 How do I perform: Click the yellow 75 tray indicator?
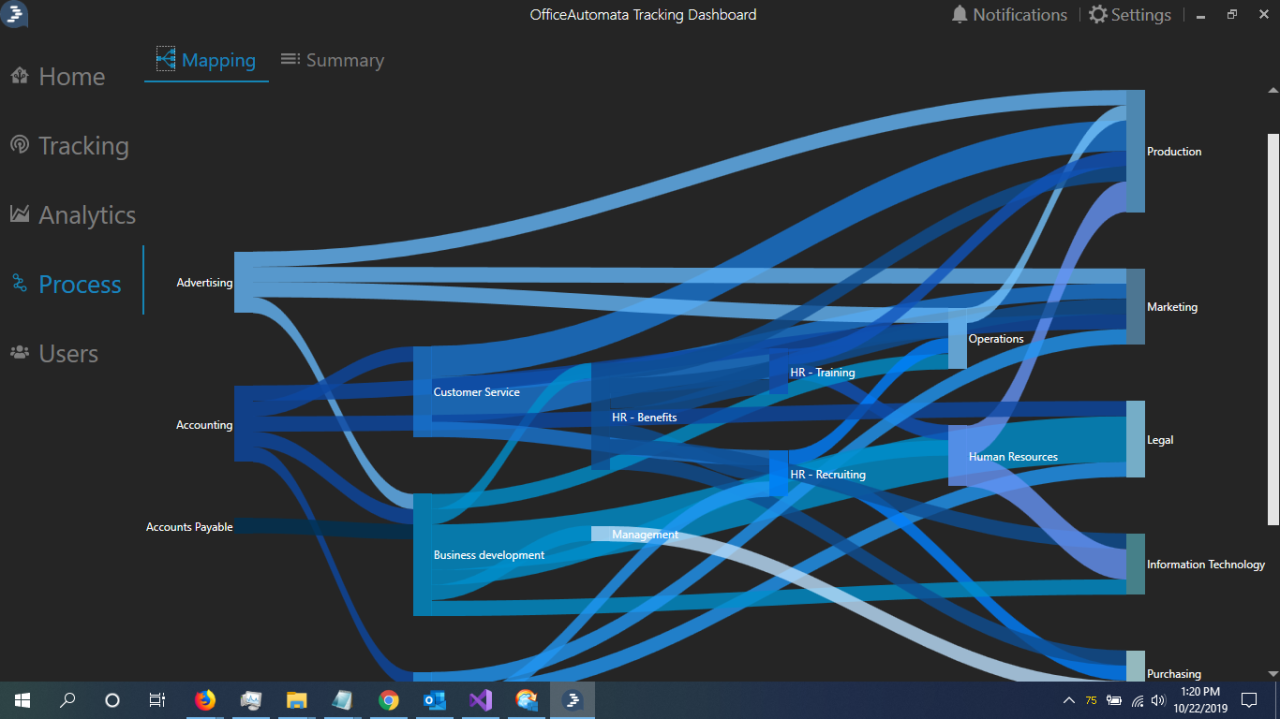coord(1091,700)
